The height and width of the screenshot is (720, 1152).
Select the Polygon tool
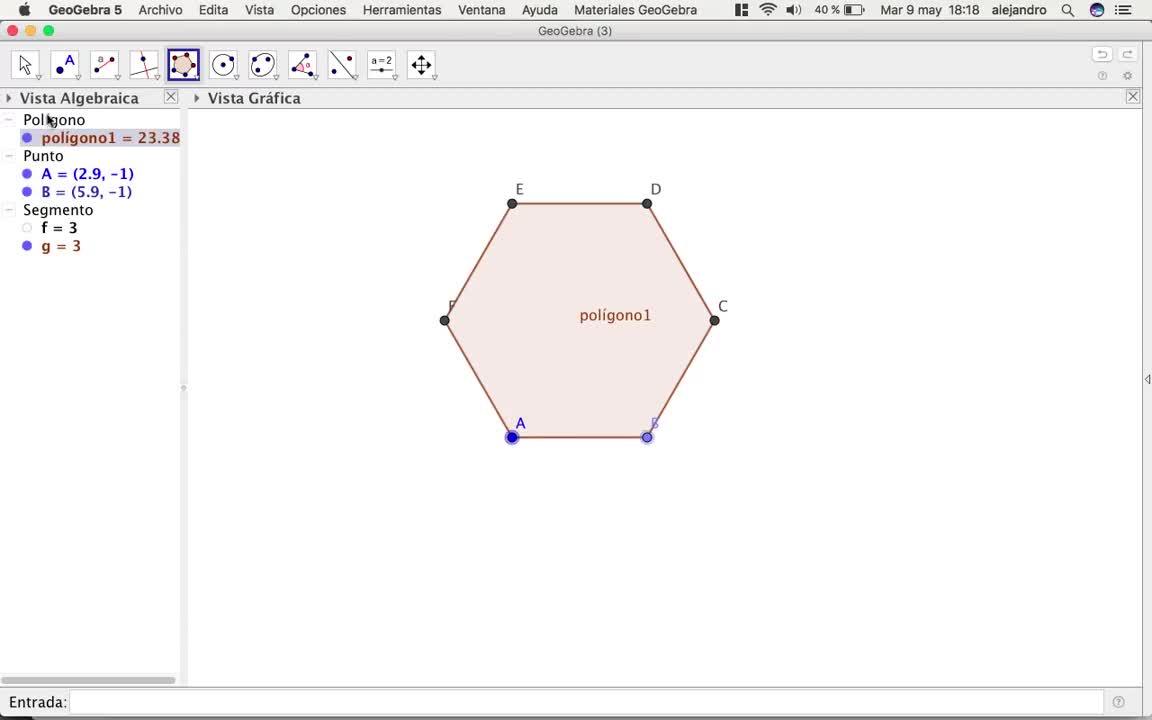point(184,65)
